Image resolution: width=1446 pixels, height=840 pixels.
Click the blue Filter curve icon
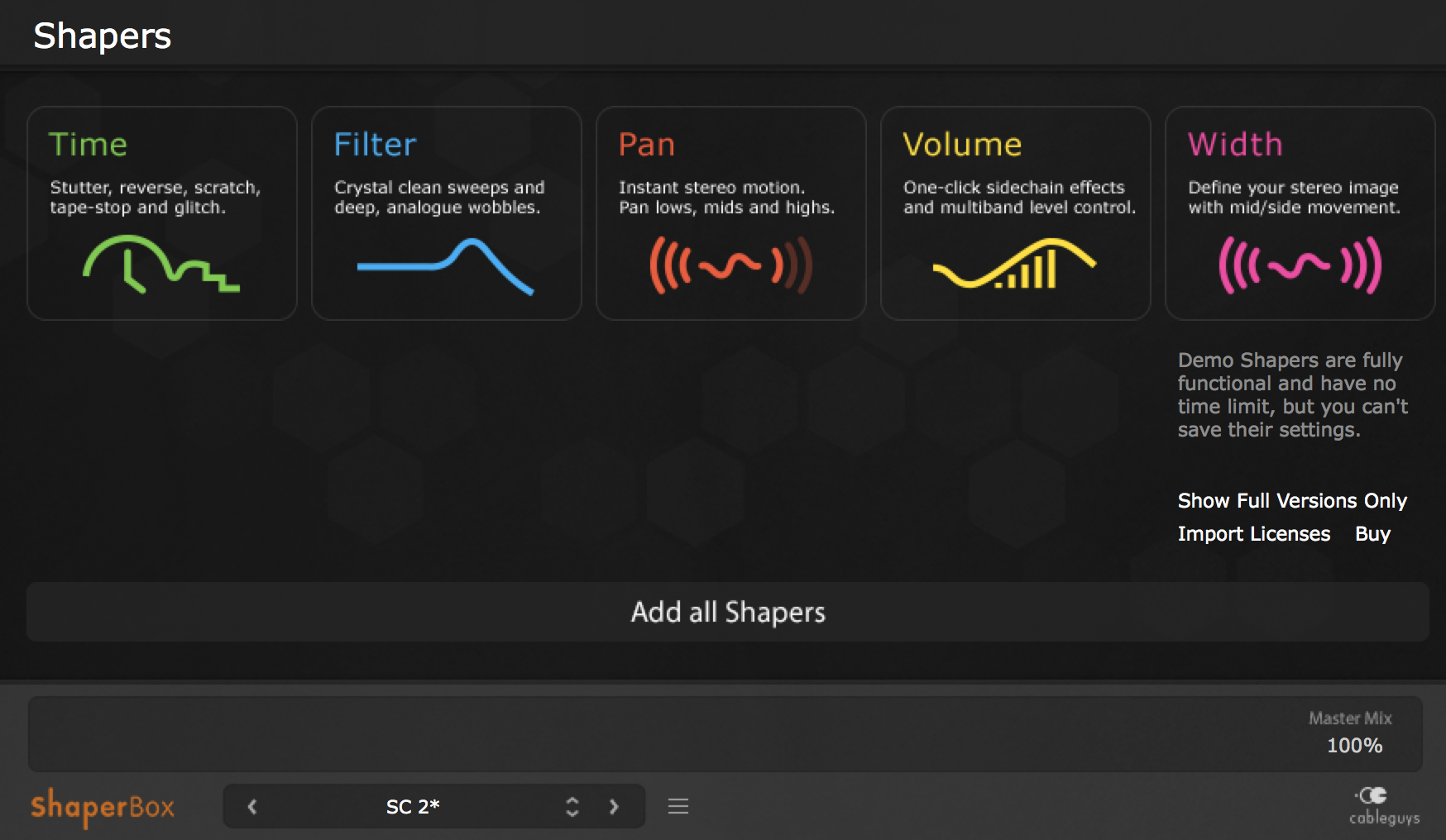coord(445,266)
